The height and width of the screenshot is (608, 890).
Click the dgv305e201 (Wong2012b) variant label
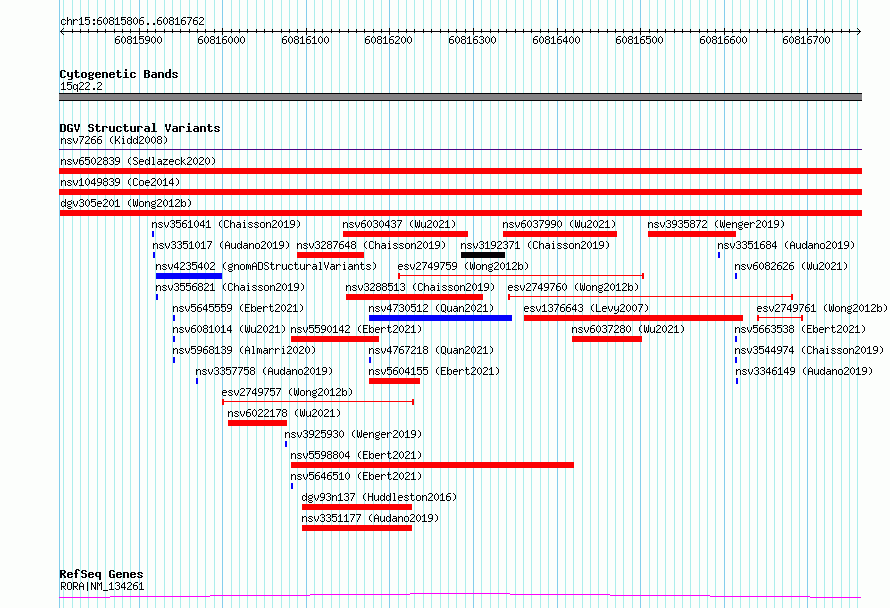126,203
